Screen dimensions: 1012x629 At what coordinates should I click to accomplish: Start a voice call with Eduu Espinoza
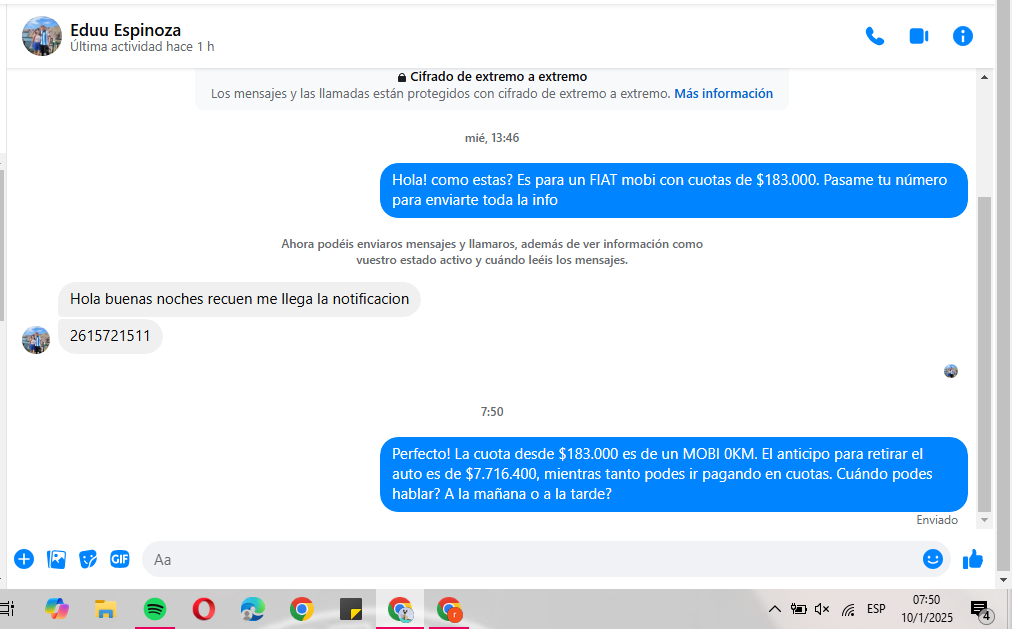(875, 36)
